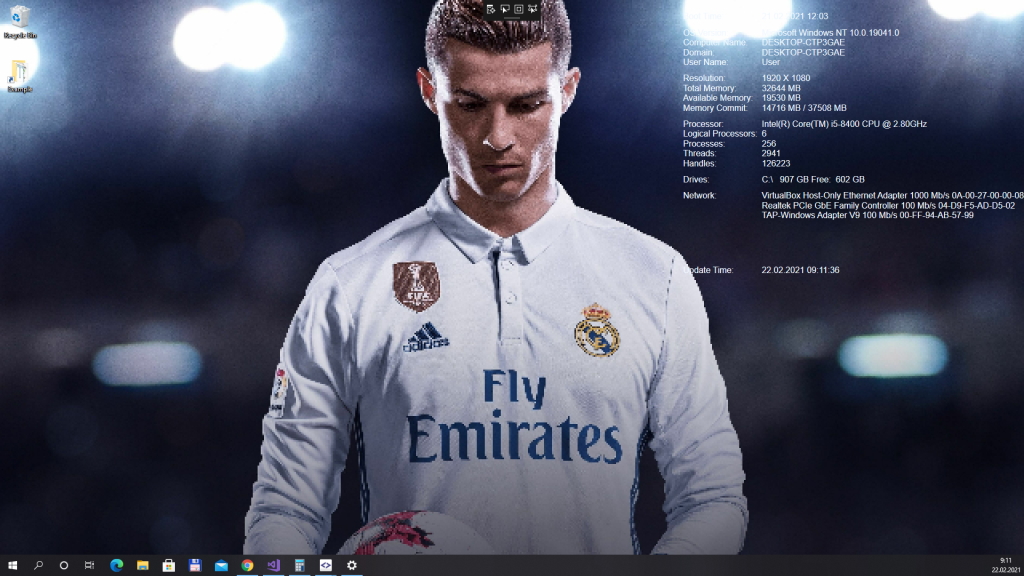Switch to Calculator on the taskbar
The image size is (1024, 576).
point(300,566)
